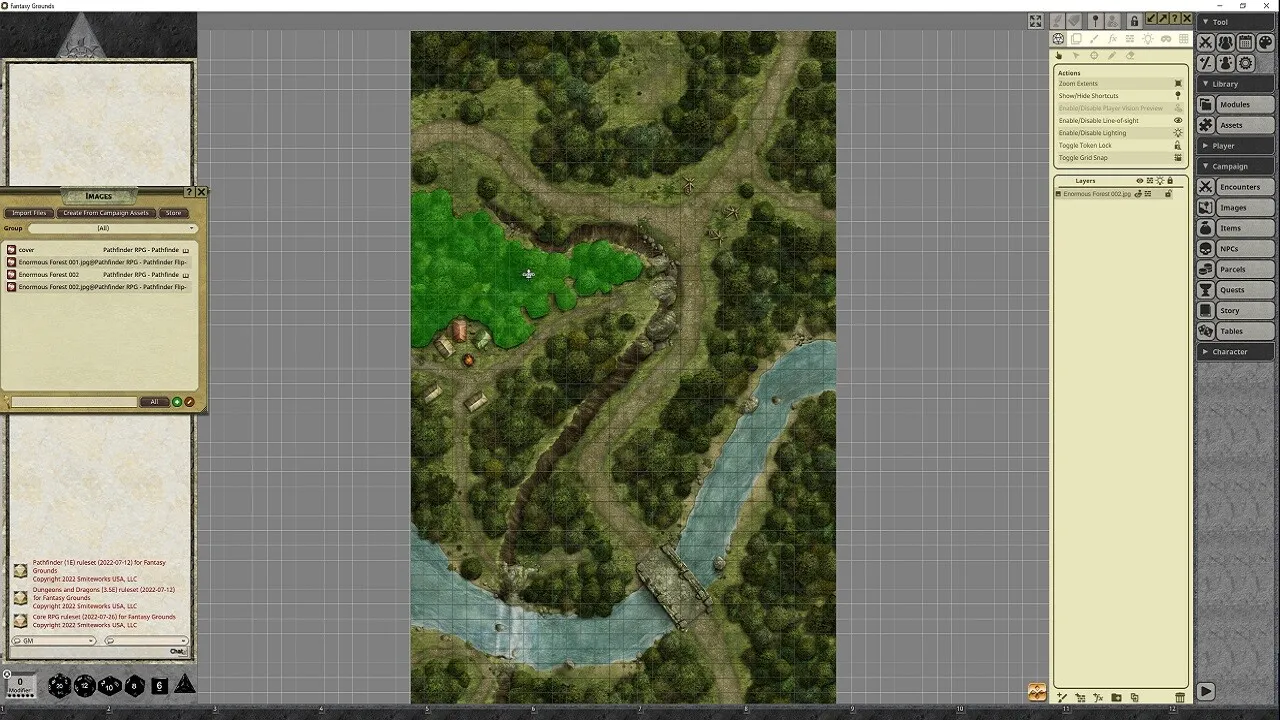The height and width of the screenshot is (720, 1280).
Task: Select the hand interact cursor tool
Action: 1059,56
